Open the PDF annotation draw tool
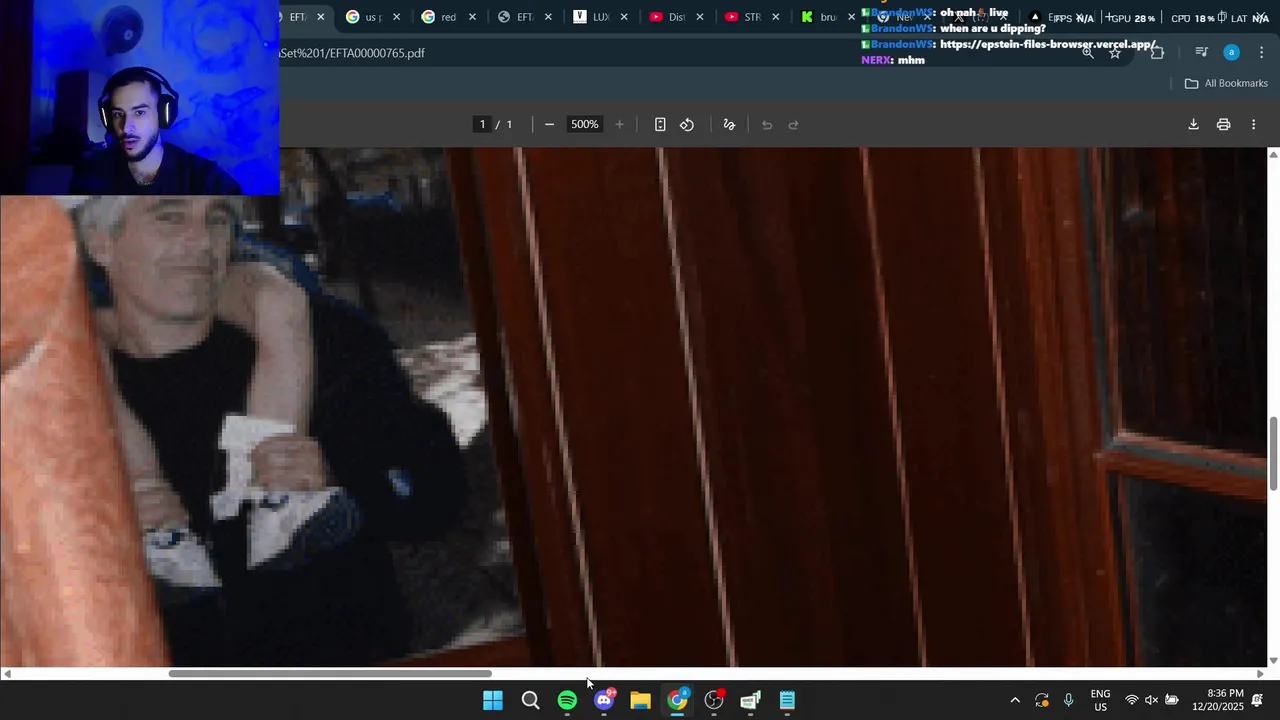Image resolution: width=1280 pixels, height=720 pixels. point(729,124)
